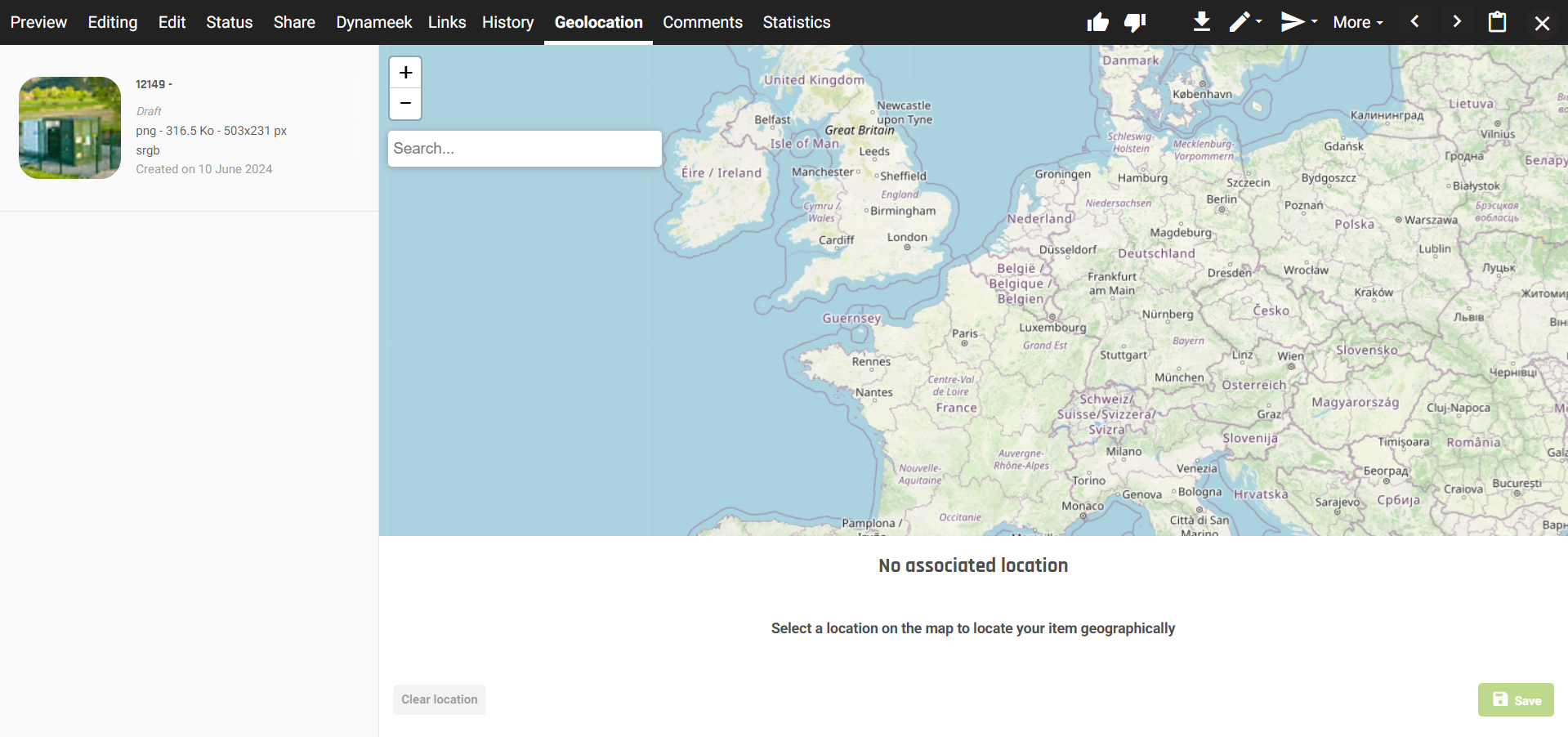Open the Statistics tab
Viewport: 1568px width, 737px height.
[796, 22]
